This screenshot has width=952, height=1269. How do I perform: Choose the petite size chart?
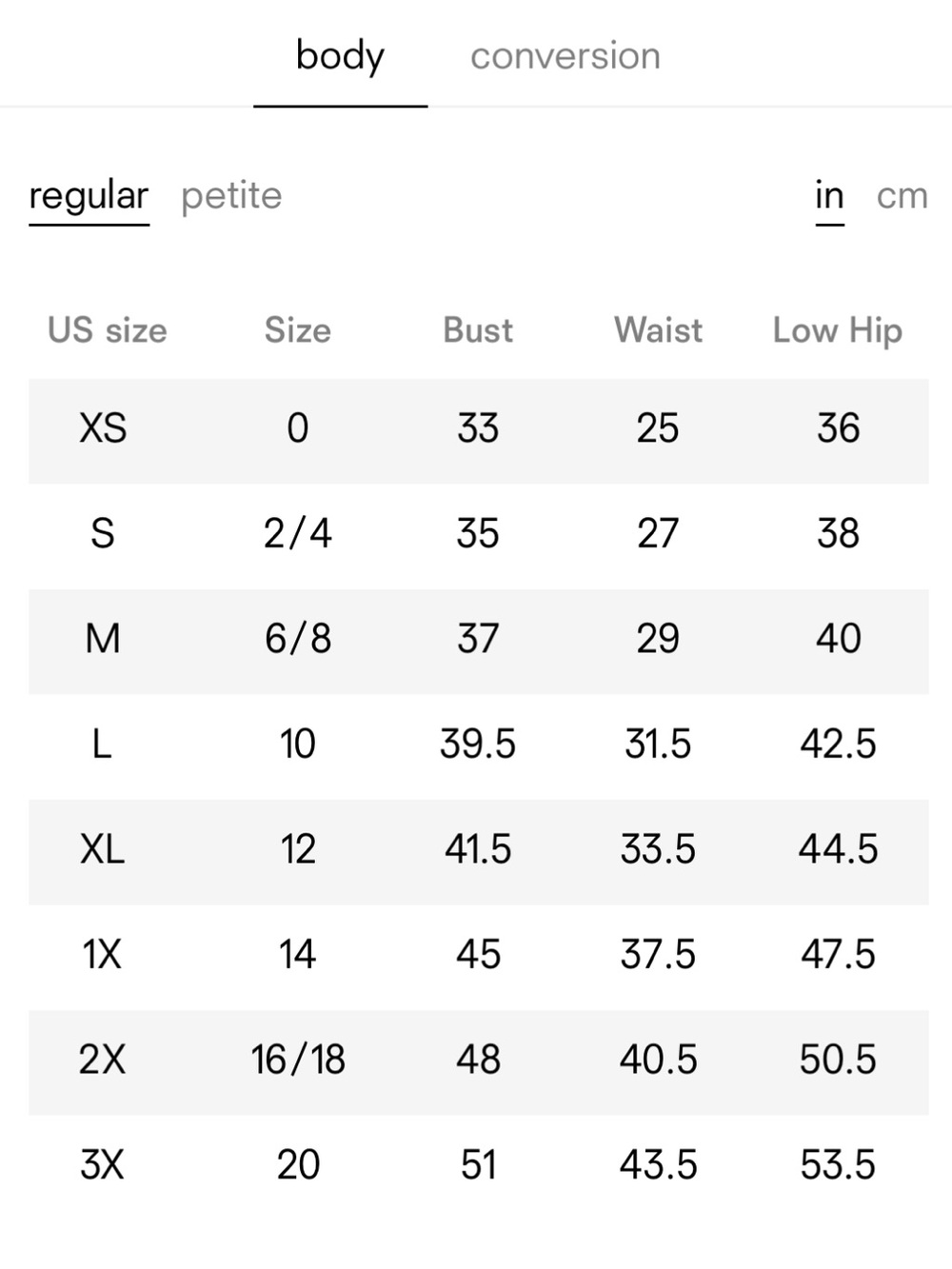point(231,196)
